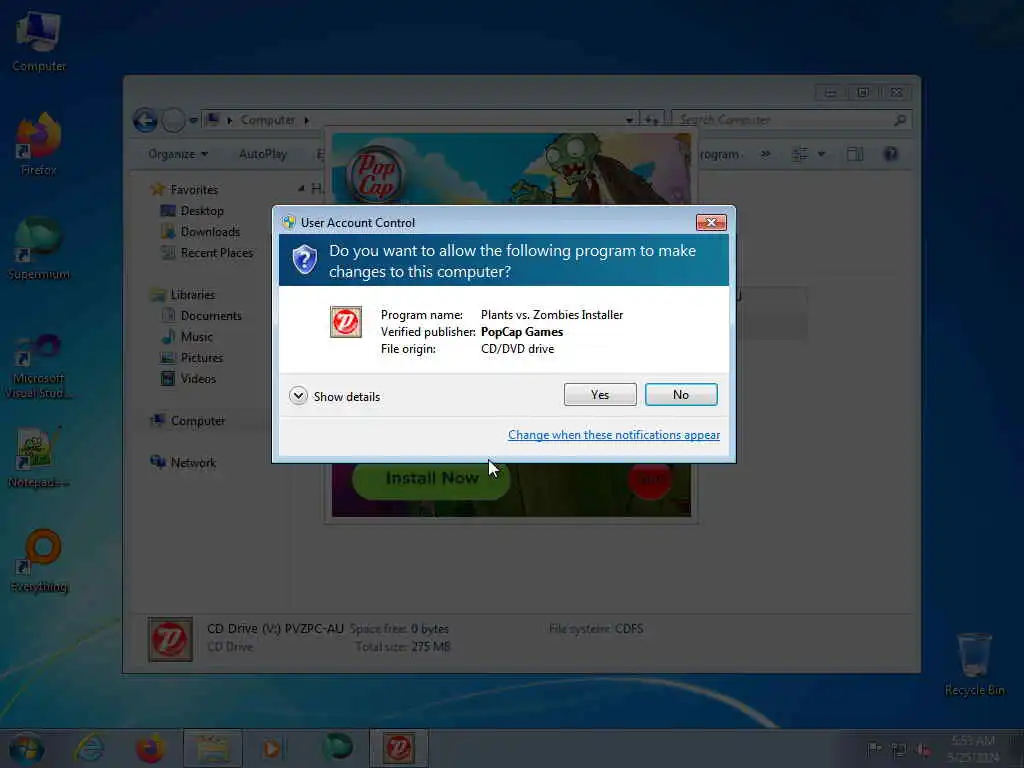Click Install Now in the PvZ installer
Viewport: 1024px width, 768px height.
coord(432,478)
